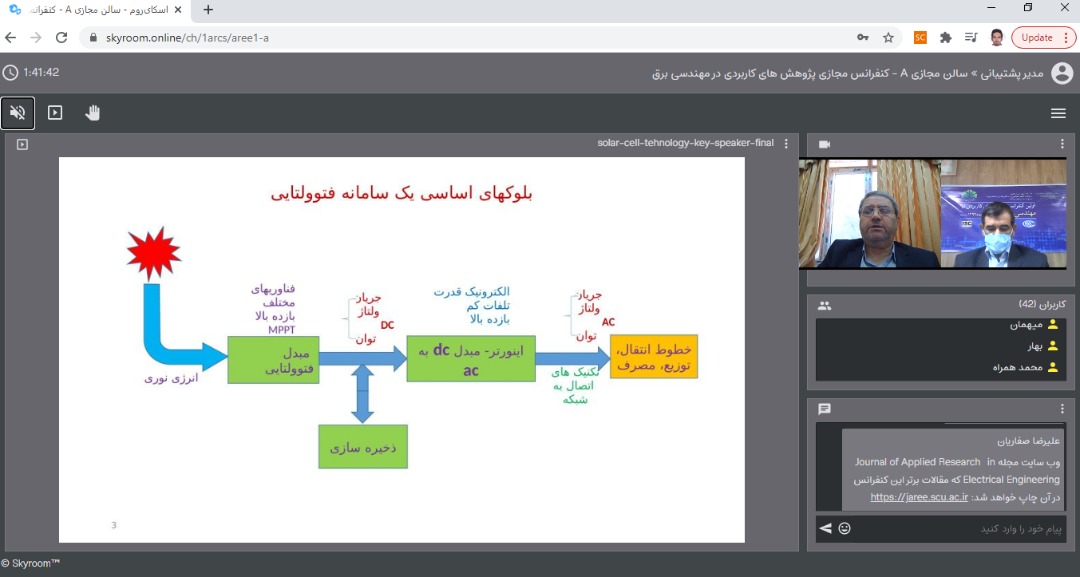Open the saved passwords key icon
The image size is (1080, 577).
click(862, 38)
